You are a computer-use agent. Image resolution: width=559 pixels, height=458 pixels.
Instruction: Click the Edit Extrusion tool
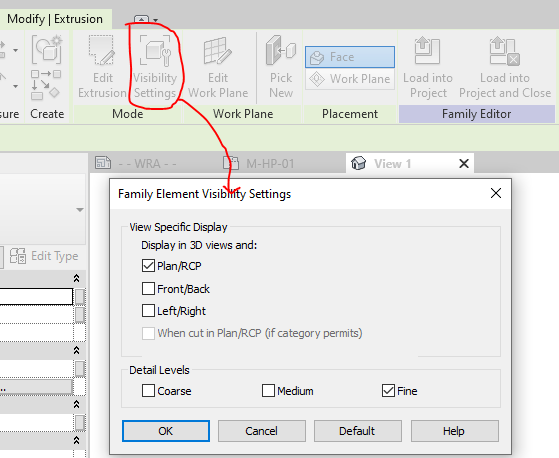(x=102, y=67)
